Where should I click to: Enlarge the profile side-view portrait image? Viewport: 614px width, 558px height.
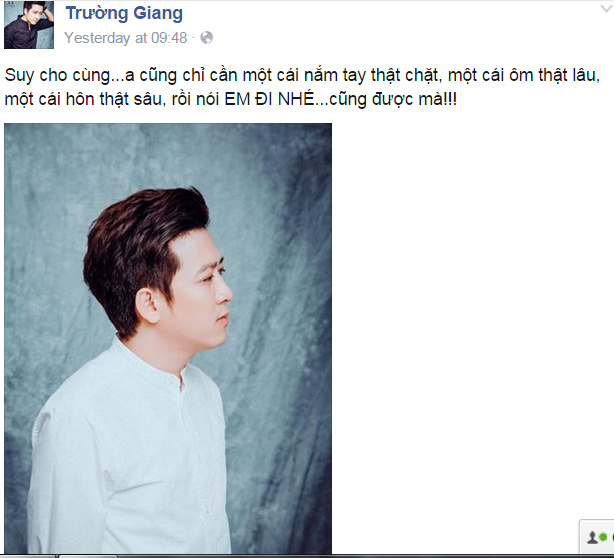click(x=168, y=338)
